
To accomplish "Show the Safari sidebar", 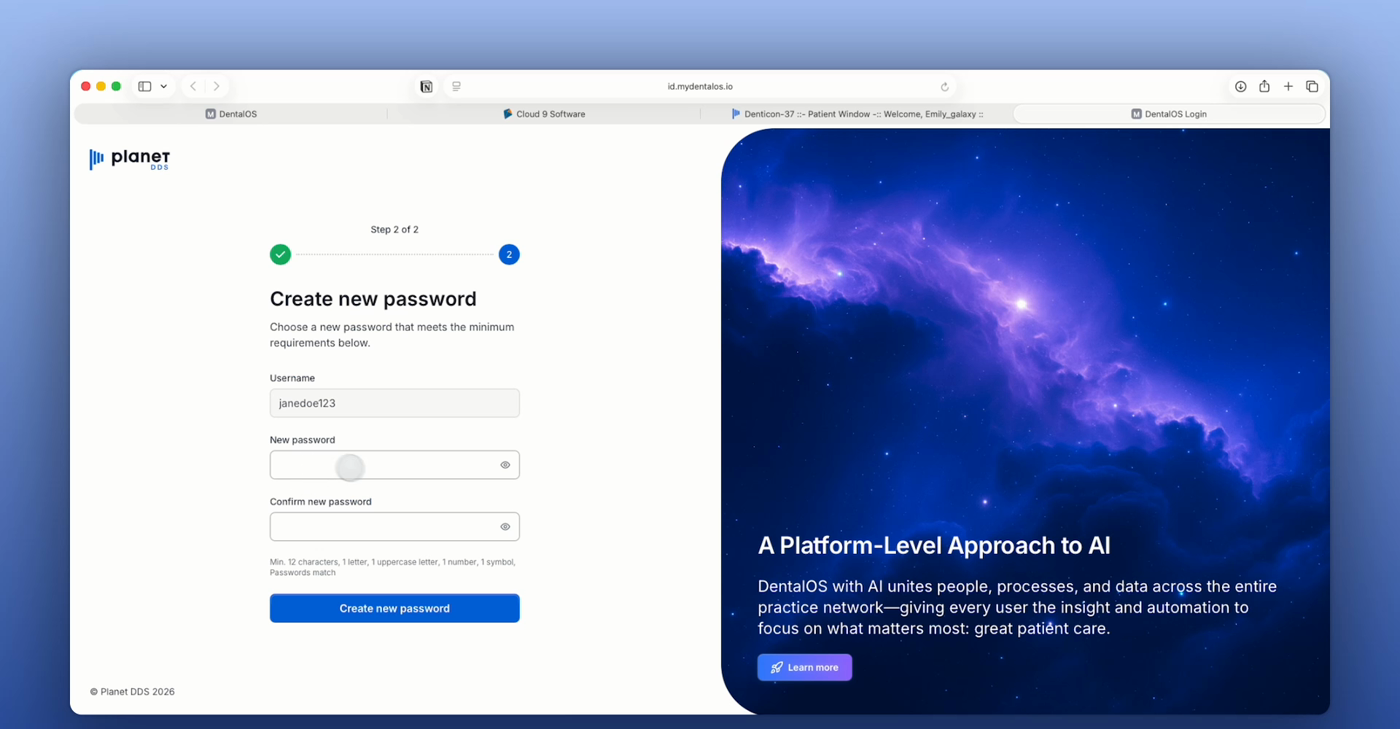I will 145,87.
